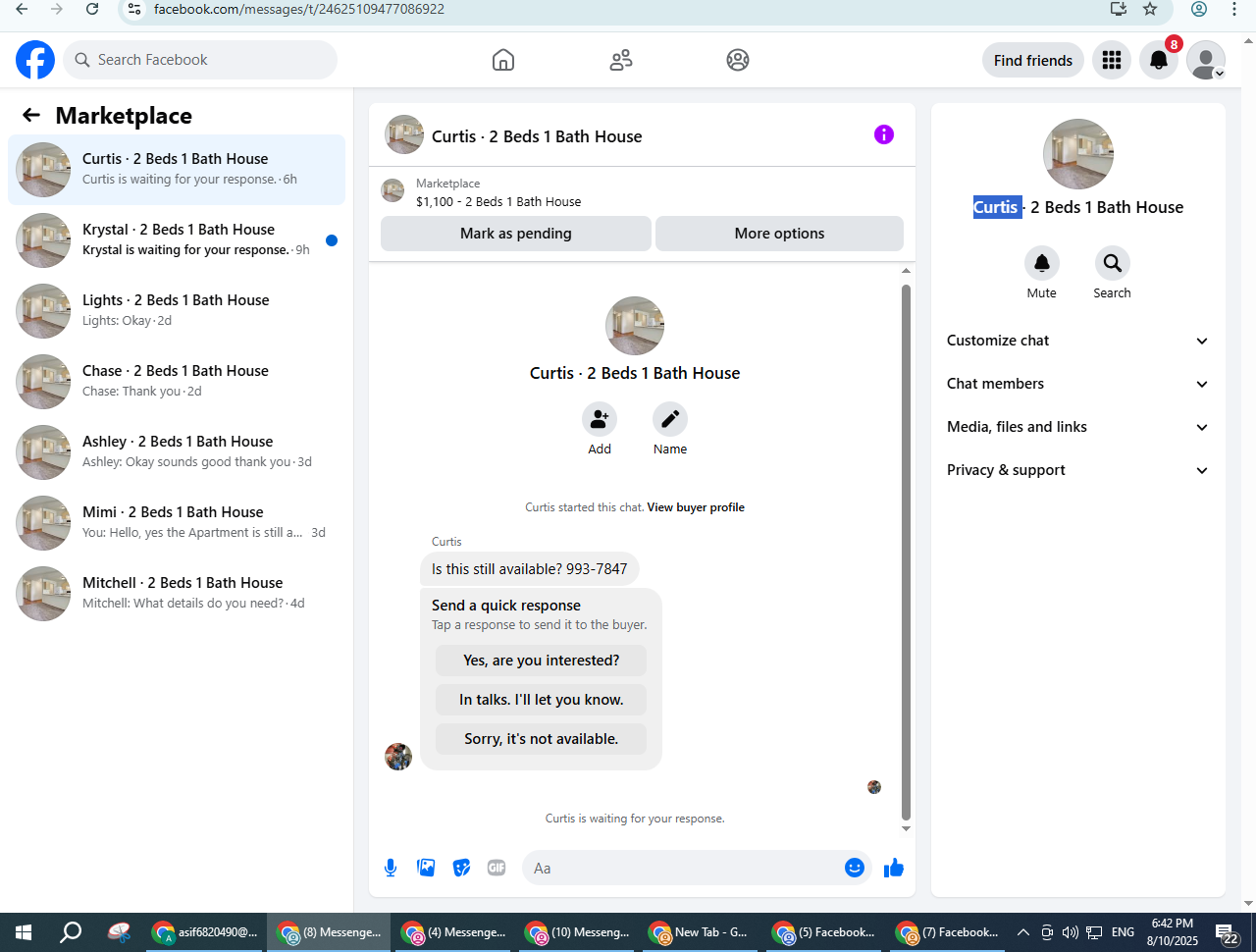Open the emoji picker smiley icon
This screenshot has width=1256, height=952.
[x=855, y=868]
